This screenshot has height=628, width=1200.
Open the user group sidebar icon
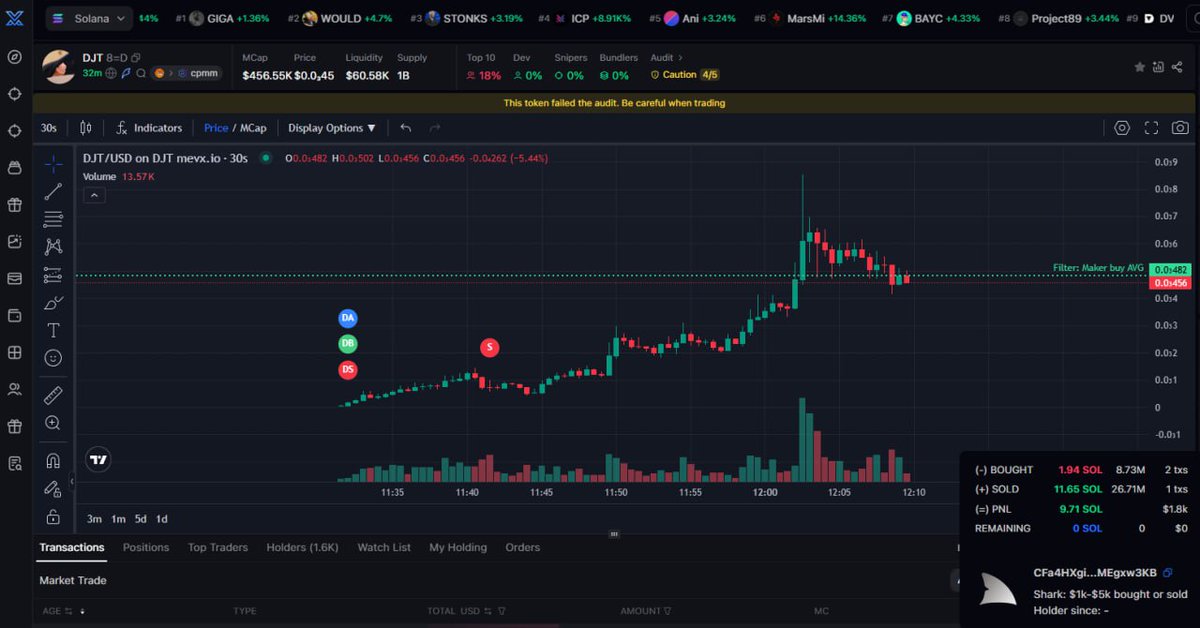pos(14,390)
